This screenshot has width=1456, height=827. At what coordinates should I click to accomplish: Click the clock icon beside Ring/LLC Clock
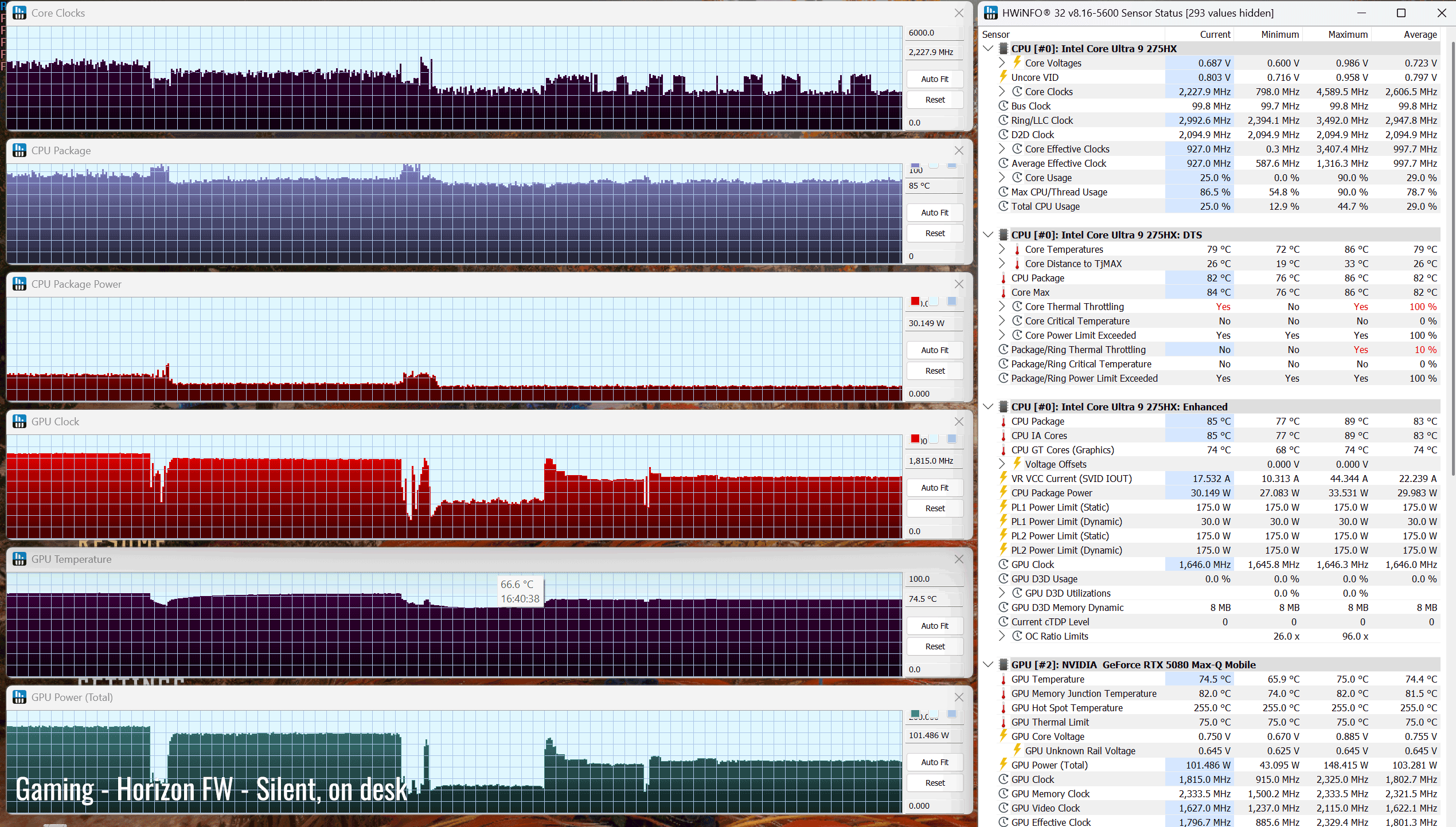point(1004,120)
